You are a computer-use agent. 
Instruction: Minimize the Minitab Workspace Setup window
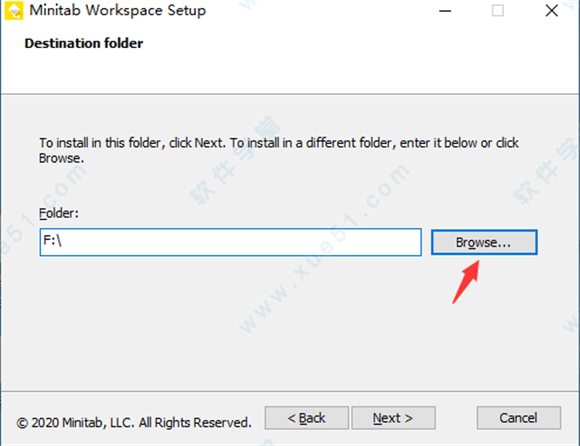click(x=445, y=11)
